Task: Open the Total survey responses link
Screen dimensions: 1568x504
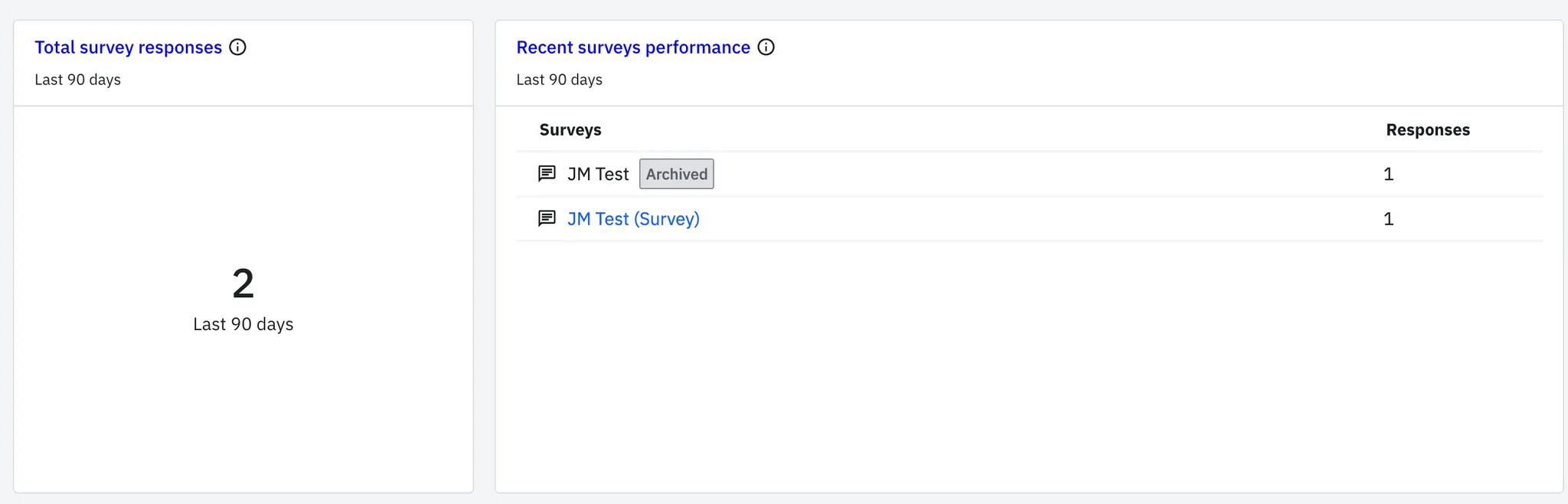Action: point(128,47)
